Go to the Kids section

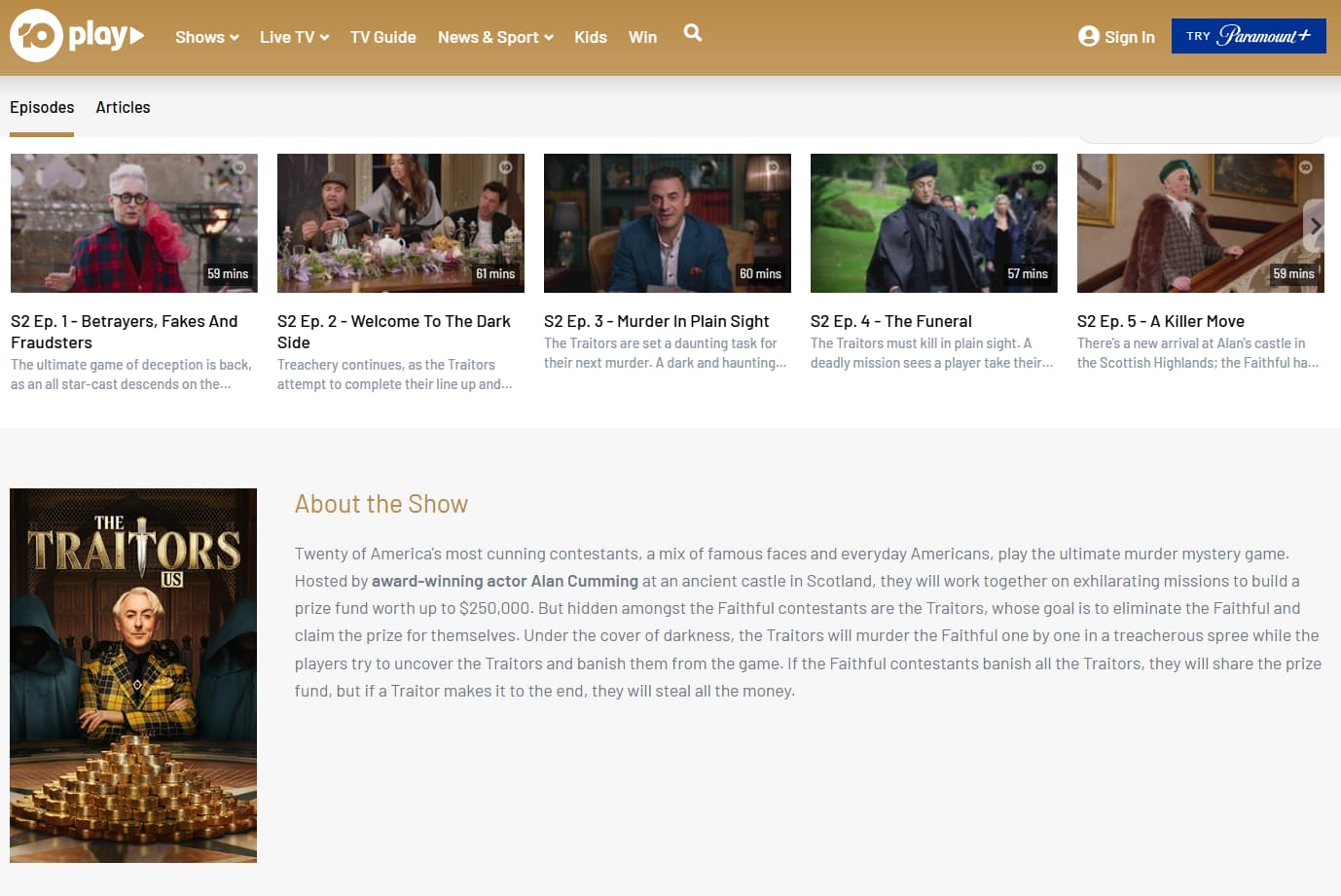click(591, 37)
